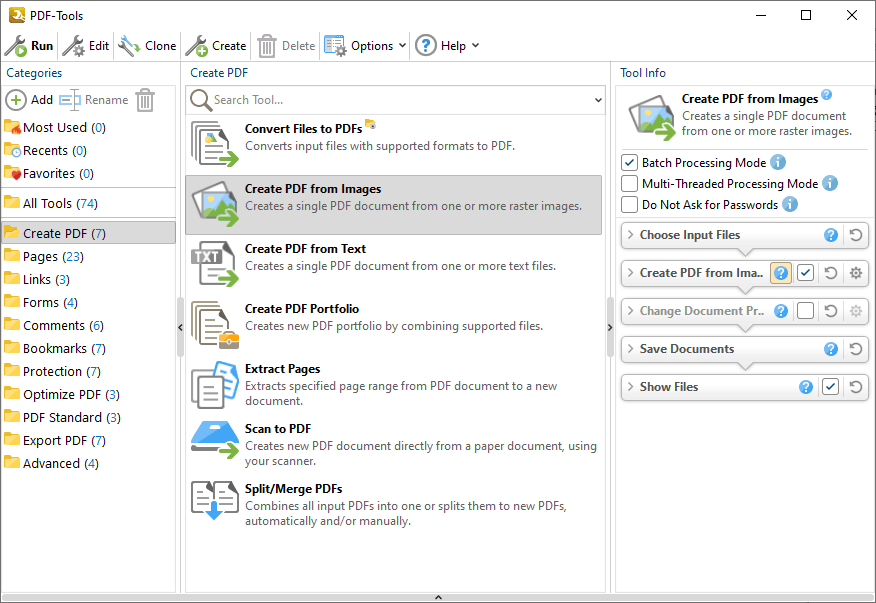876x603 pixels.
Task: Reset the Save Documents step
Action: (855, 349)
